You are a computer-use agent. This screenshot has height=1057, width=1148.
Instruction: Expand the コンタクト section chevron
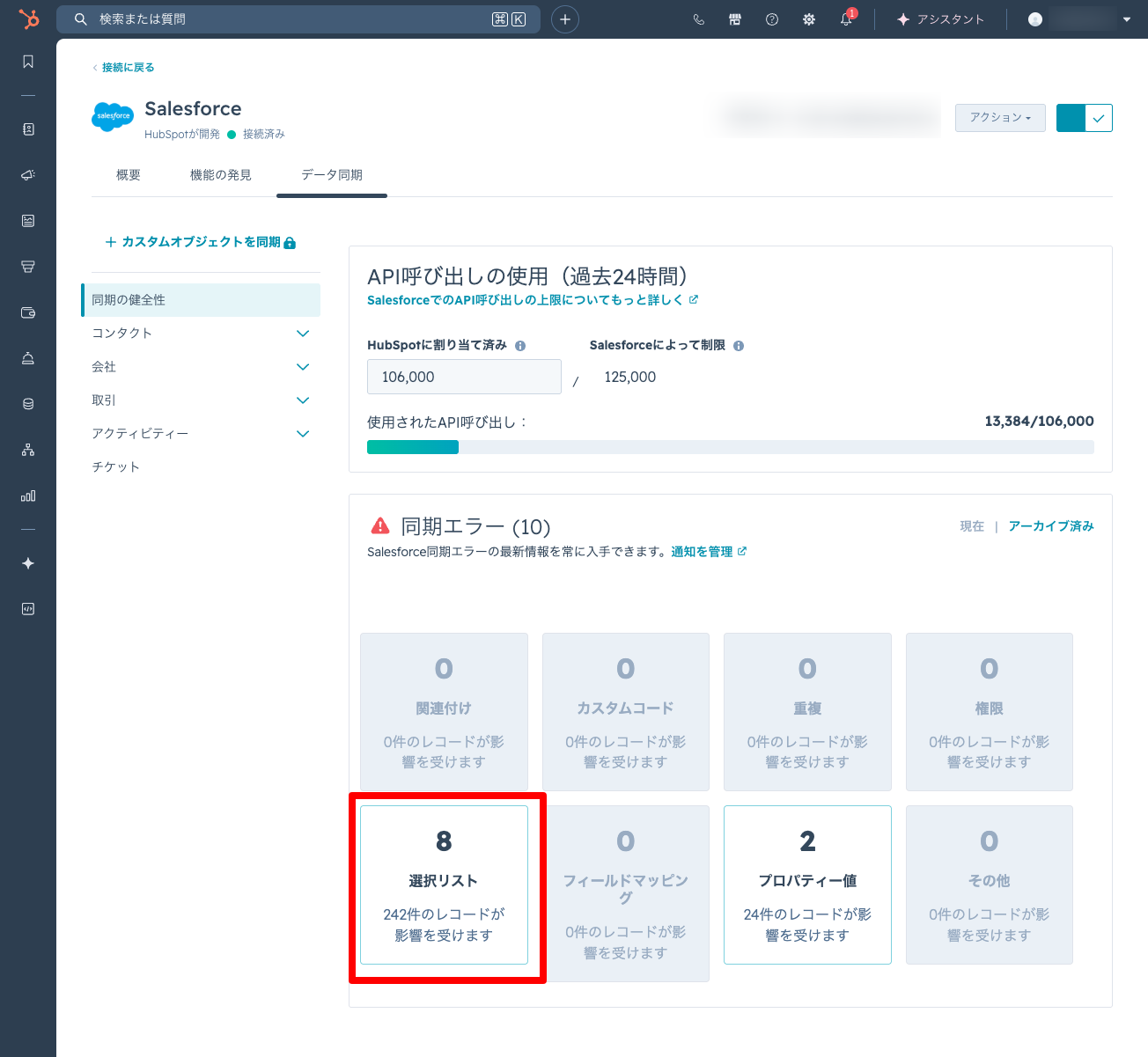(x=303, y=334)
